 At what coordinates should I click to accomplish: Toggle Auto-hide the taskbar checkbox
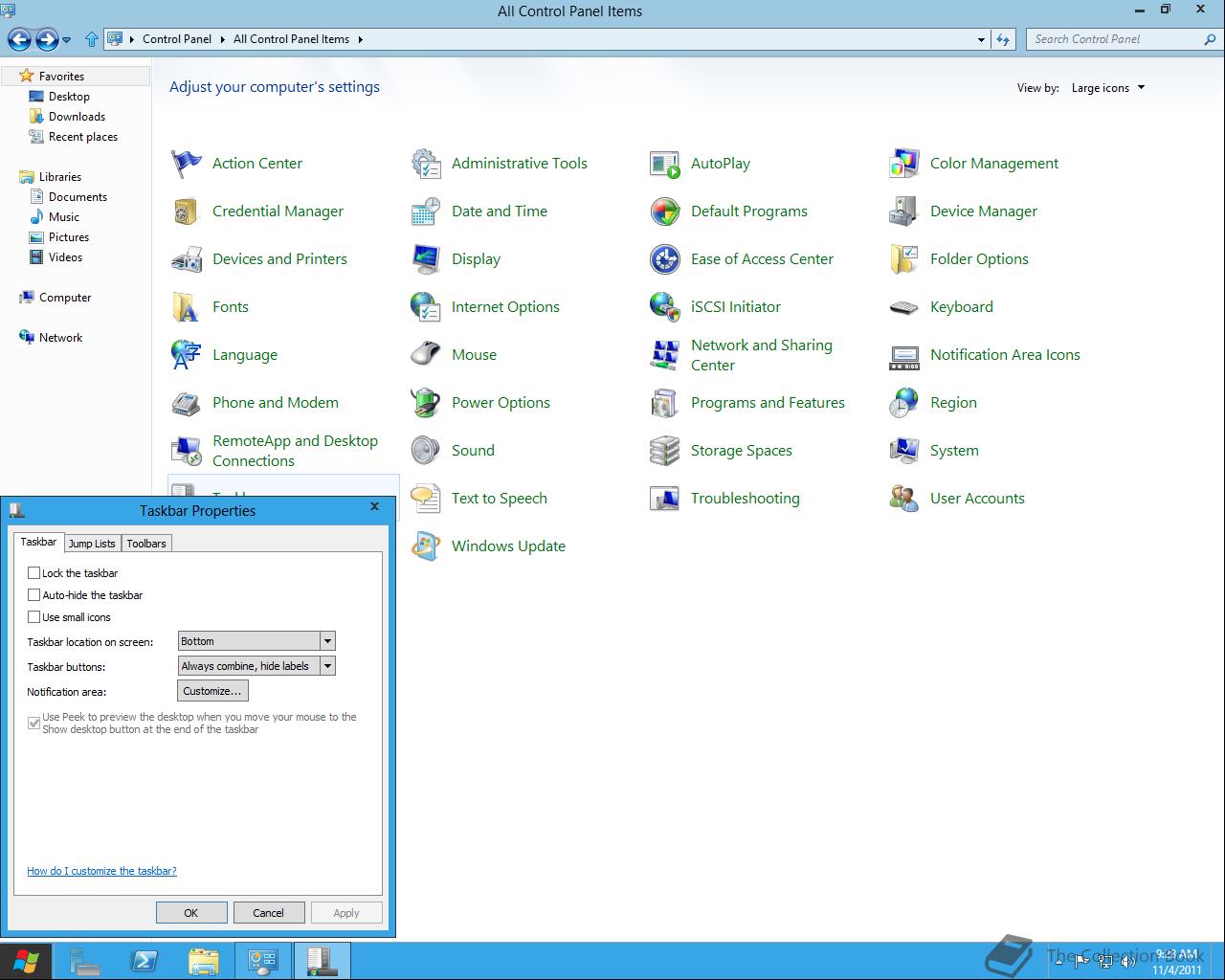coord(34,595)
